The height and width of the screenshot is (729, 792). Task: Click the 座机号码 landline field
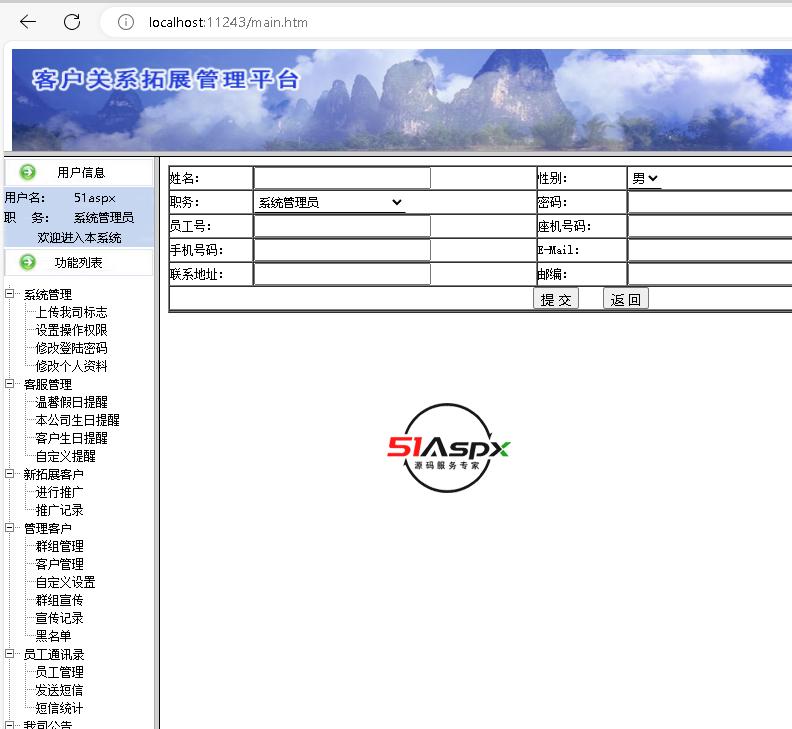[710, 226]
